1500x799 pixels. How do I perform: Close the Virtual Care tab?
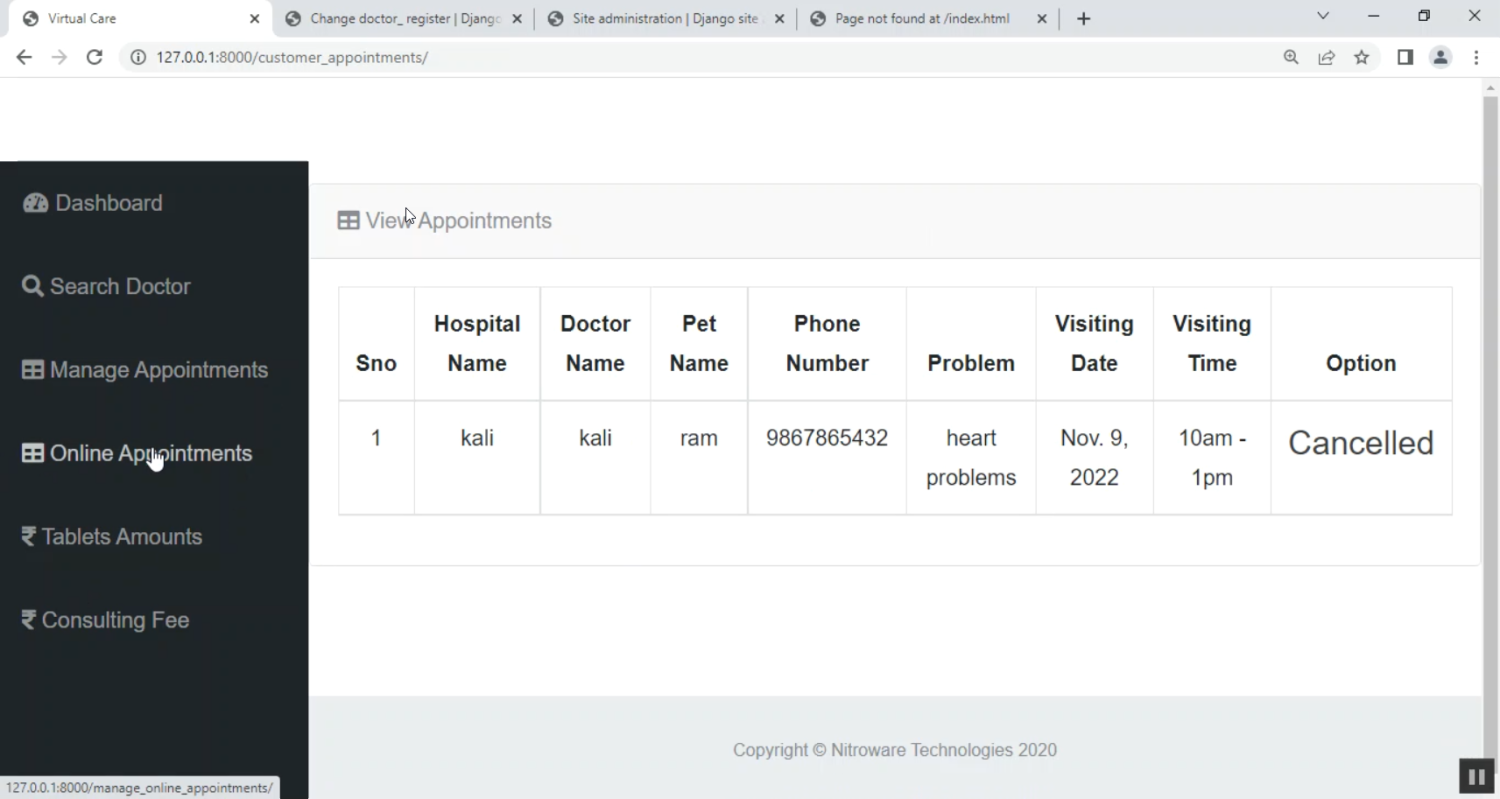[254, 19]
